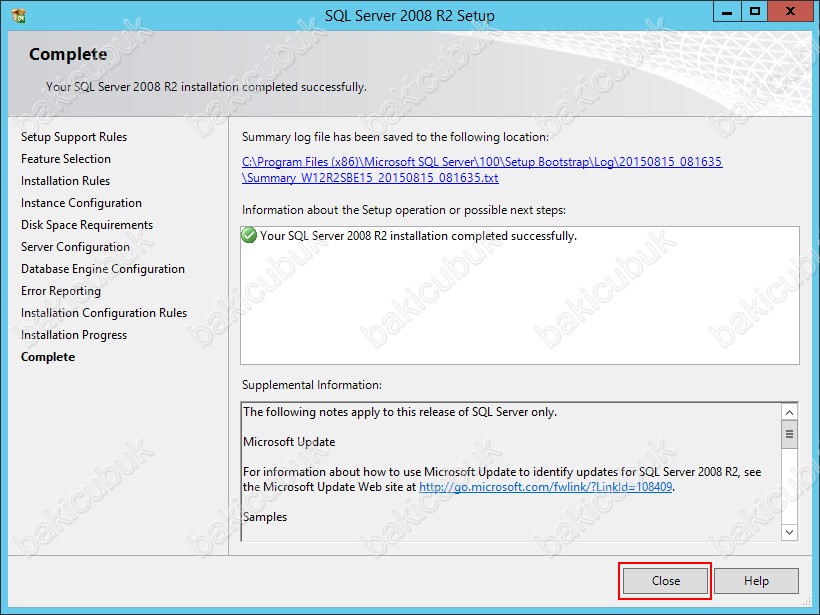This screenshot has width=820, height=615.
Task: Select the Installation Progress step
Action: coord(74,335)
